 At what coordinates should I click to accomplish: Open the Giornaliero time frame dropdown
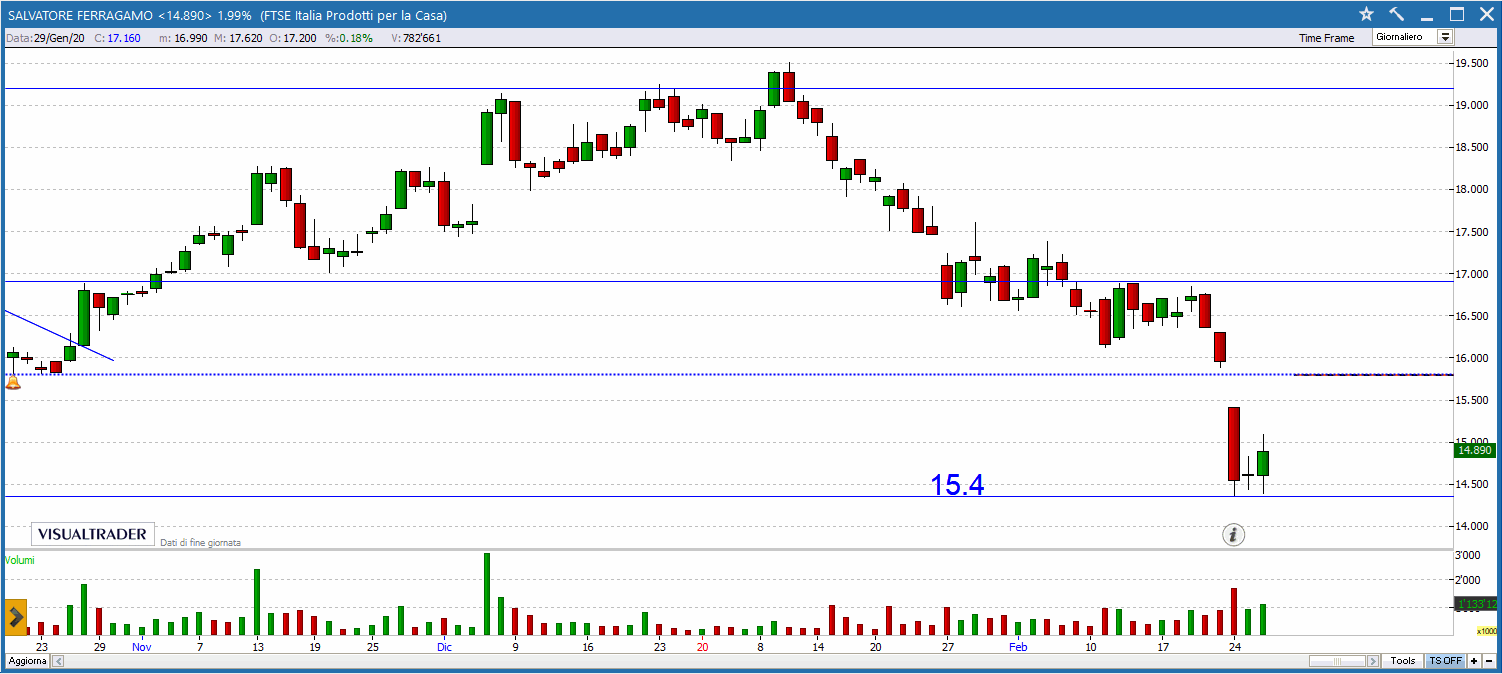tap(1412, 37)
